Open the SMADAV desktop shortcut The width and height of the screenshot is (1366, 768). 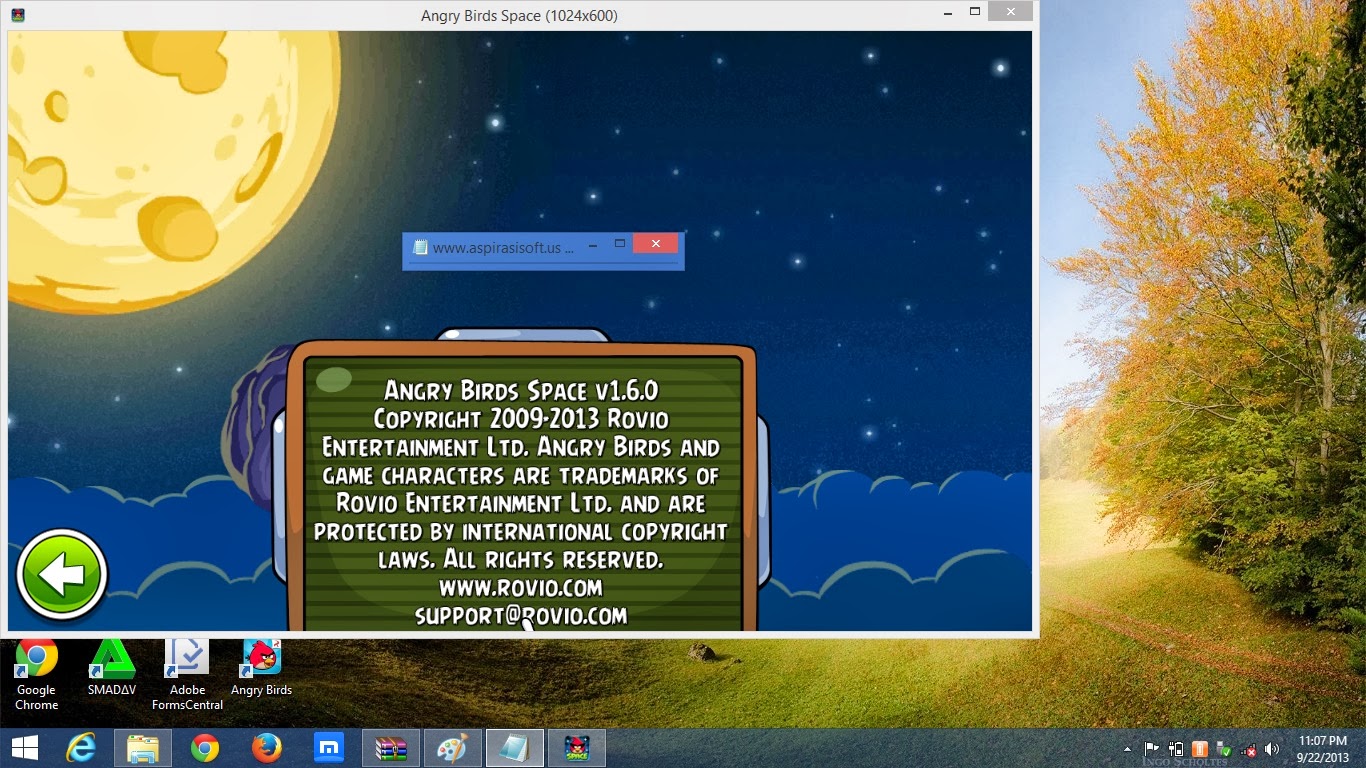pos(112,668)
